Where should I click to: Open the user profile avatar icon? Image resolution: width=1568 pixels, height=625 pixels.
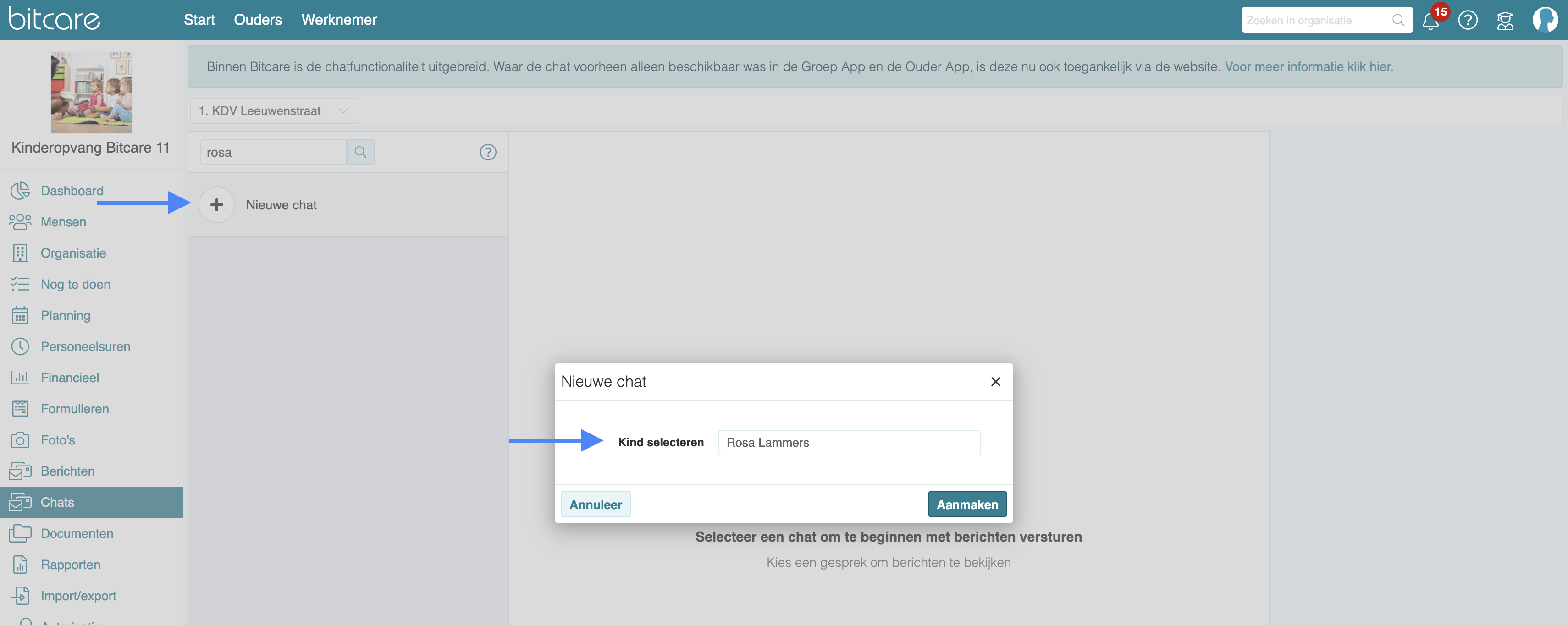1544,20
